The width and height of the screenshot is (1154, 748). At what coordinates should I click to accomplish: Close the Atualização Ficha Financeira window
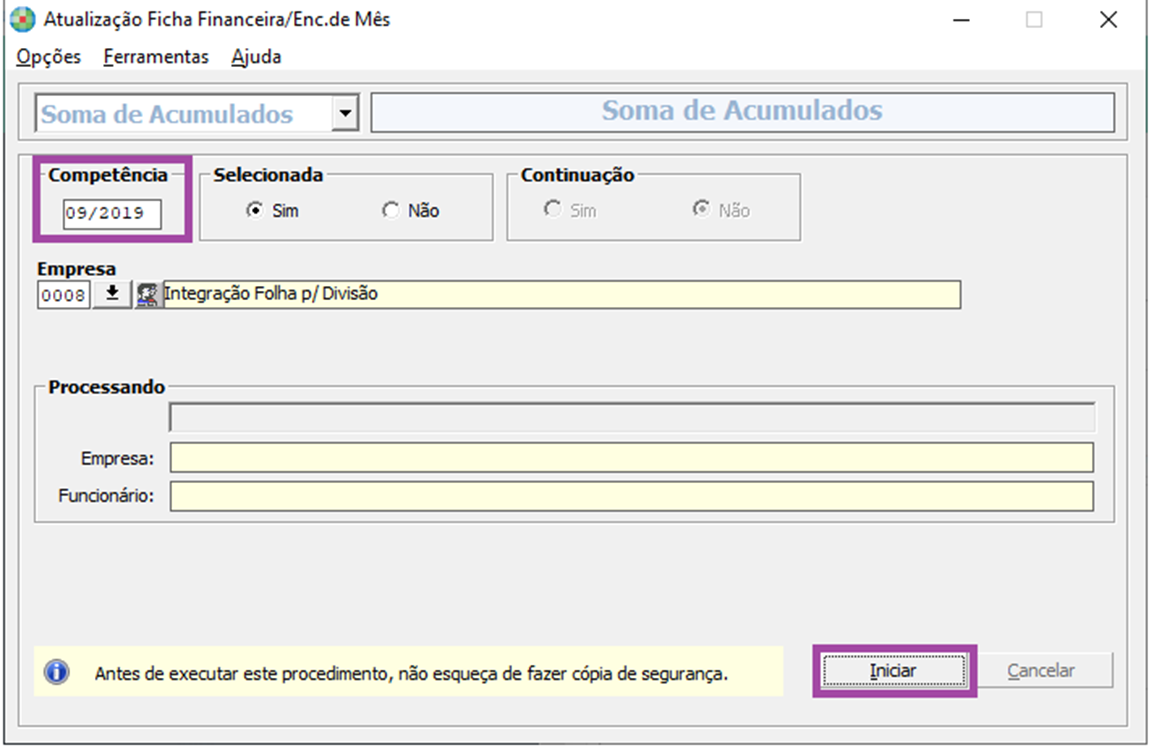coord(1108,20)
